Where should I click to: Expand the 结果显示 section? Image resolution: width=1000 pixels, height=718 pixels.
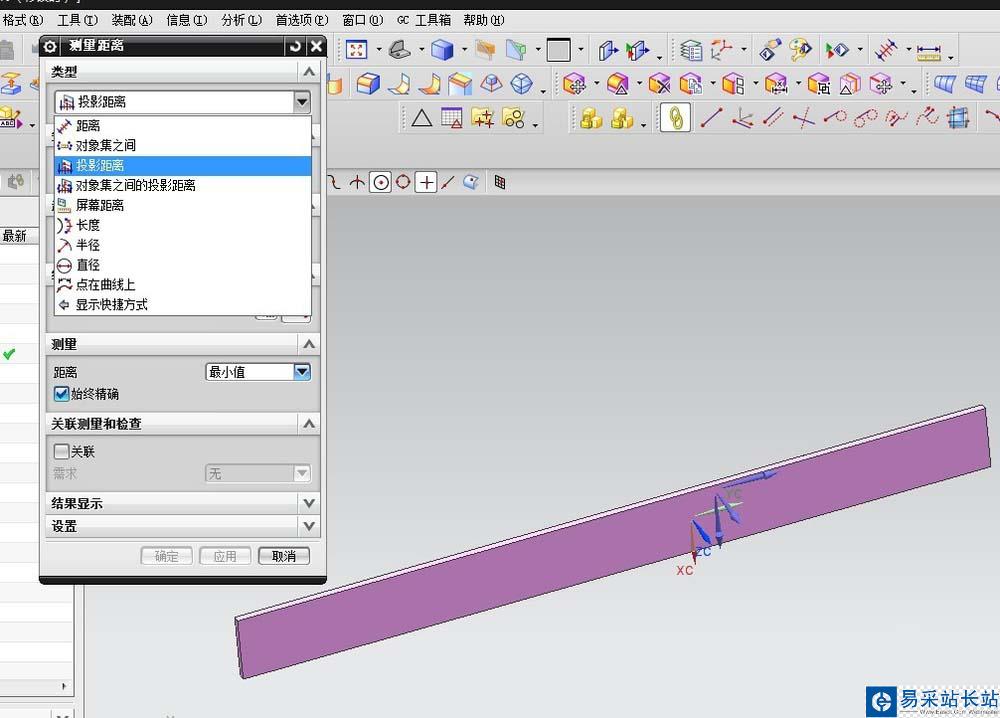182,503
